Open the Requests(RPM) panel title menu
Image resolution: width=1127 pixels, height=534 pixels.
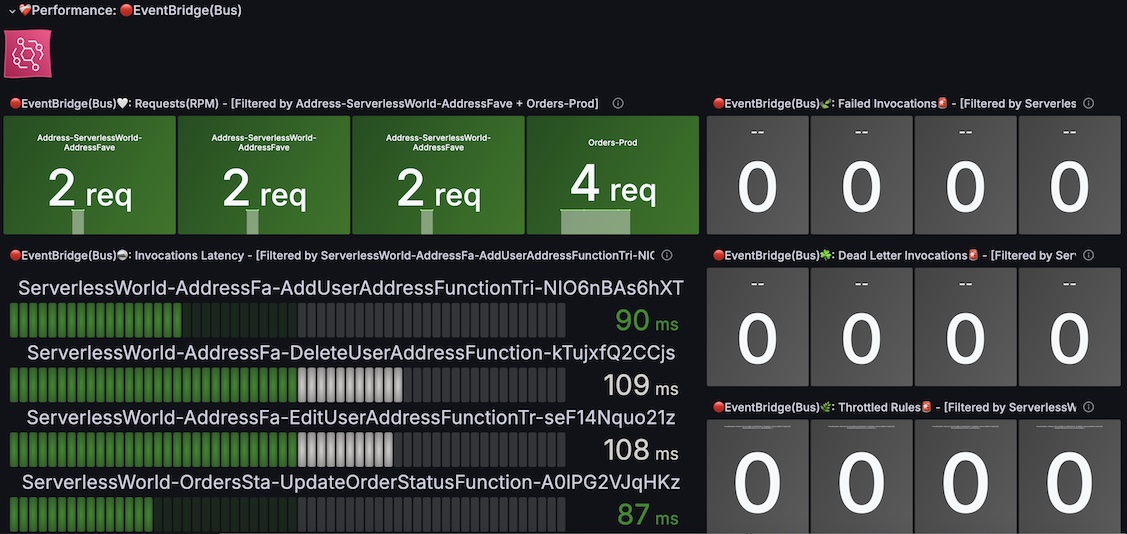point(304,103)
